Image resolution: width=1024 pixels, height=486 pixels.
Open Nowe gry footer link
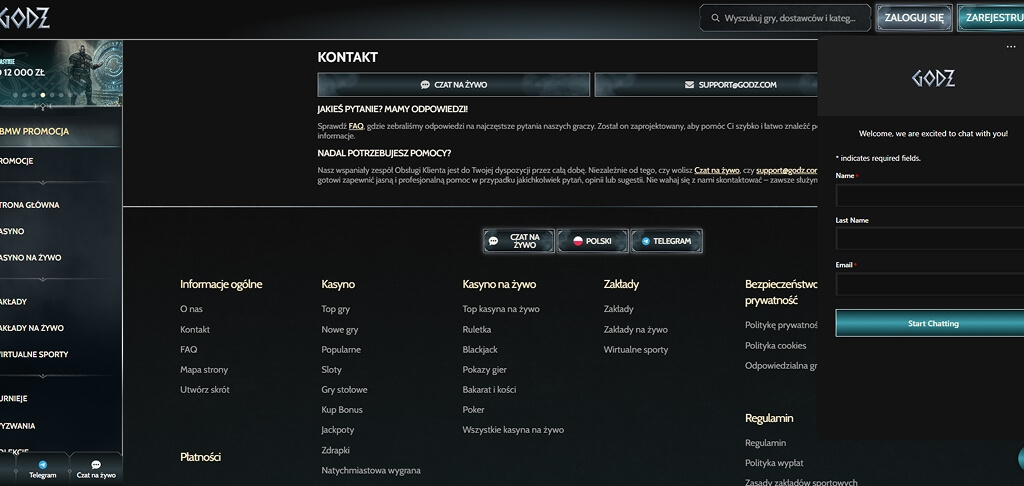pyautogui.click(x=340, y=330)
